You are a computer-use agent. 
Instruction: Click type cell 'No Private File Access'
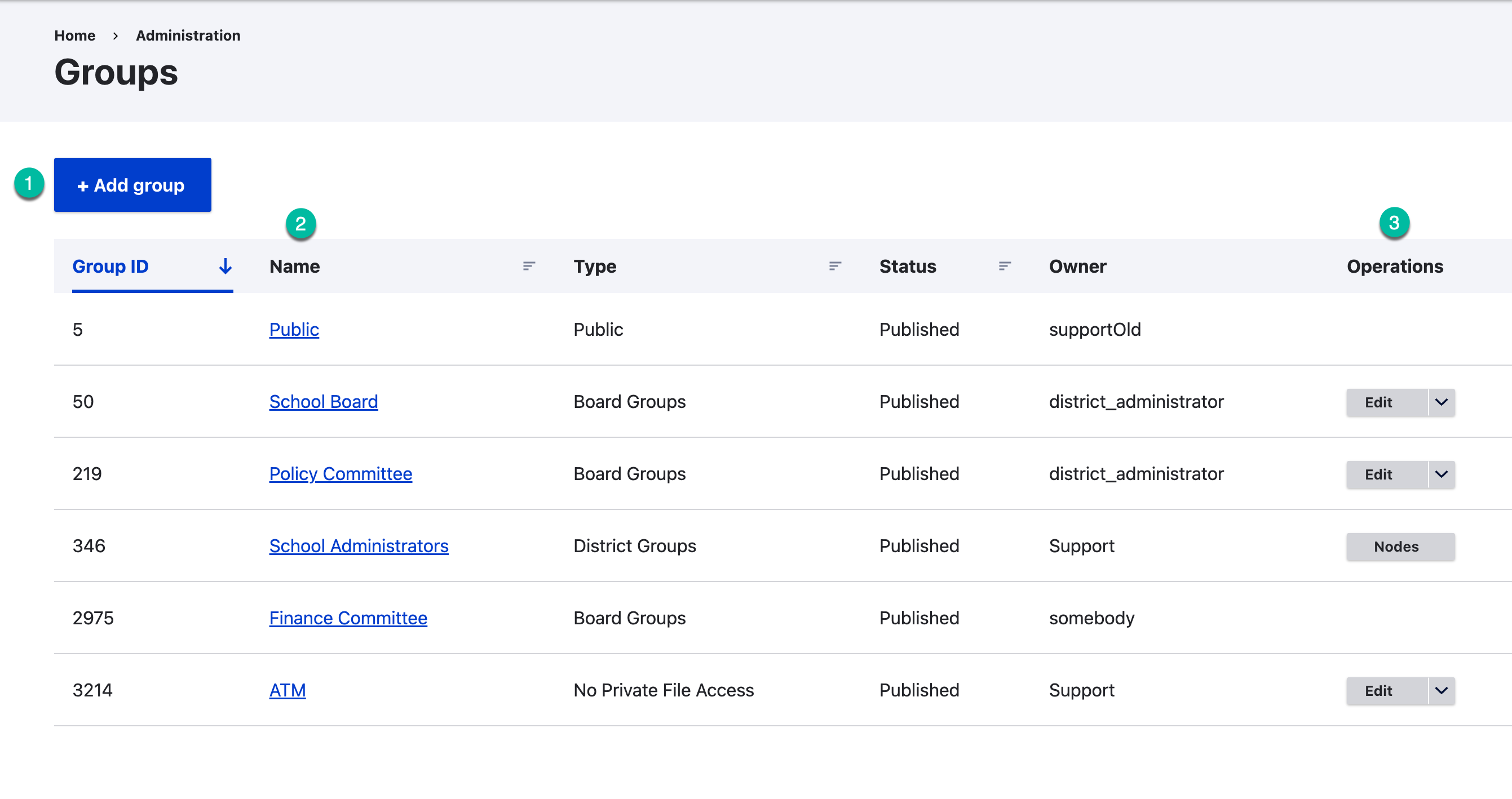(x=663, y=690)
